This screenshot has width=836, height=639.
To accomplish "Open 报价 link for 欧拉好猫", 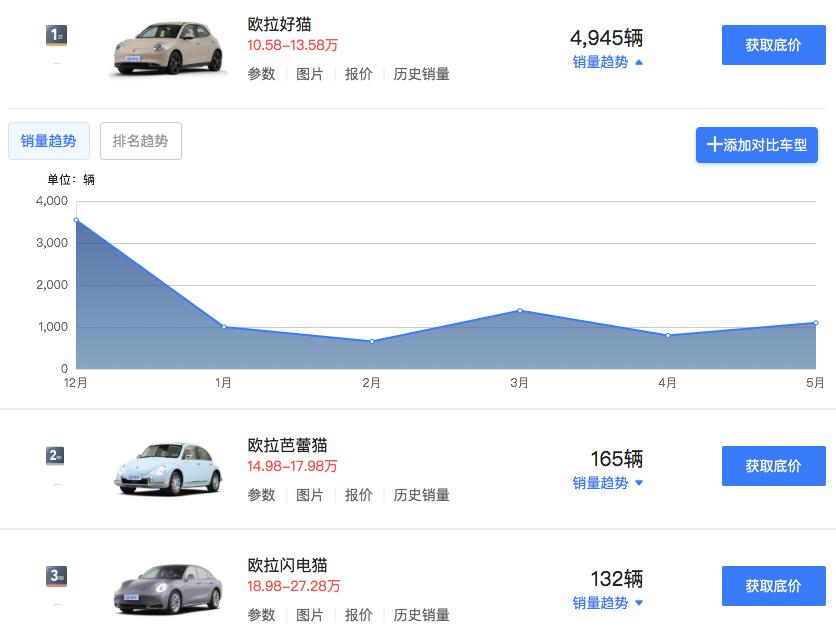I will 358,74.
